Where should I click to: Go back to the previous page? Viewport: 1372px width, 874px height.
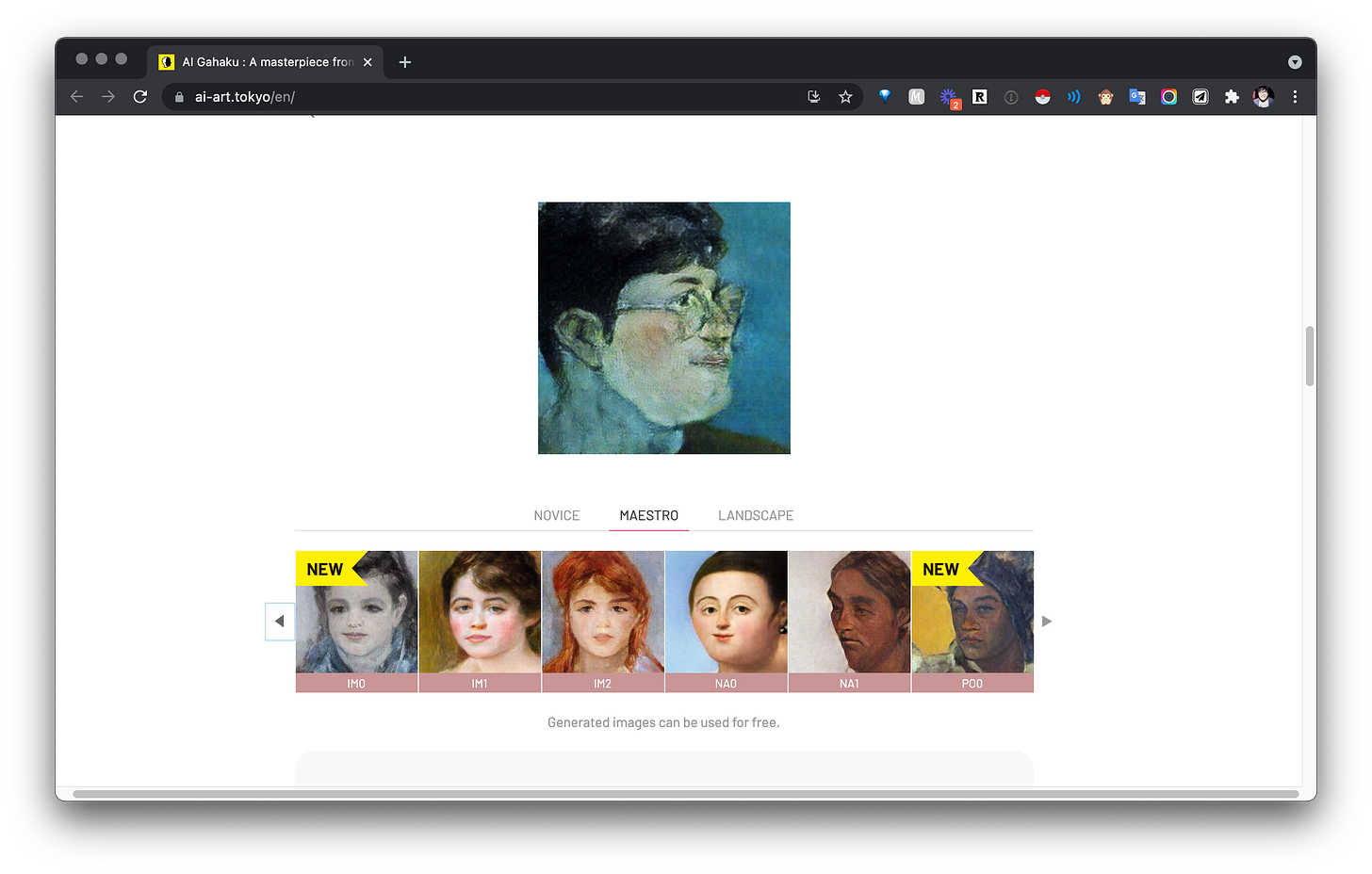pyautogui.click(x=77, y=97)
